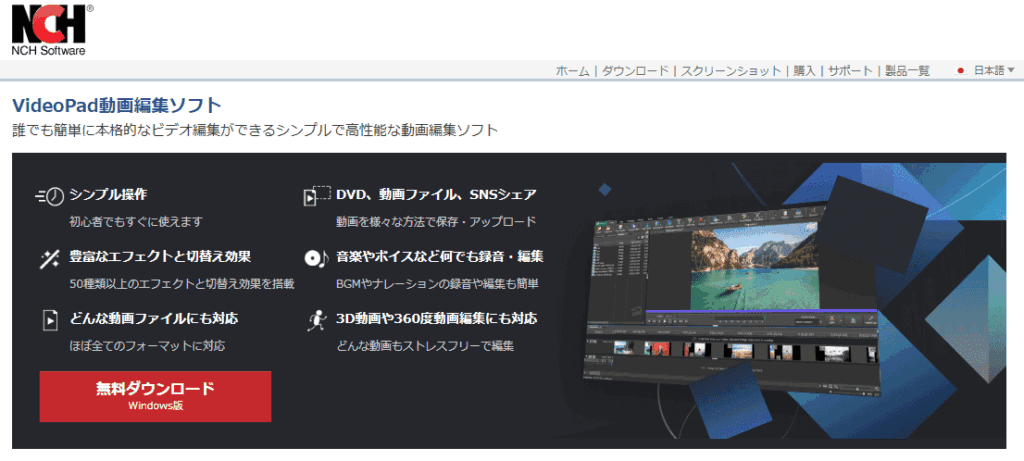The image size is (1024, 461).
Task: Click the VideoPad動画編集ソフト heading
Action: [x=117, y=105]
